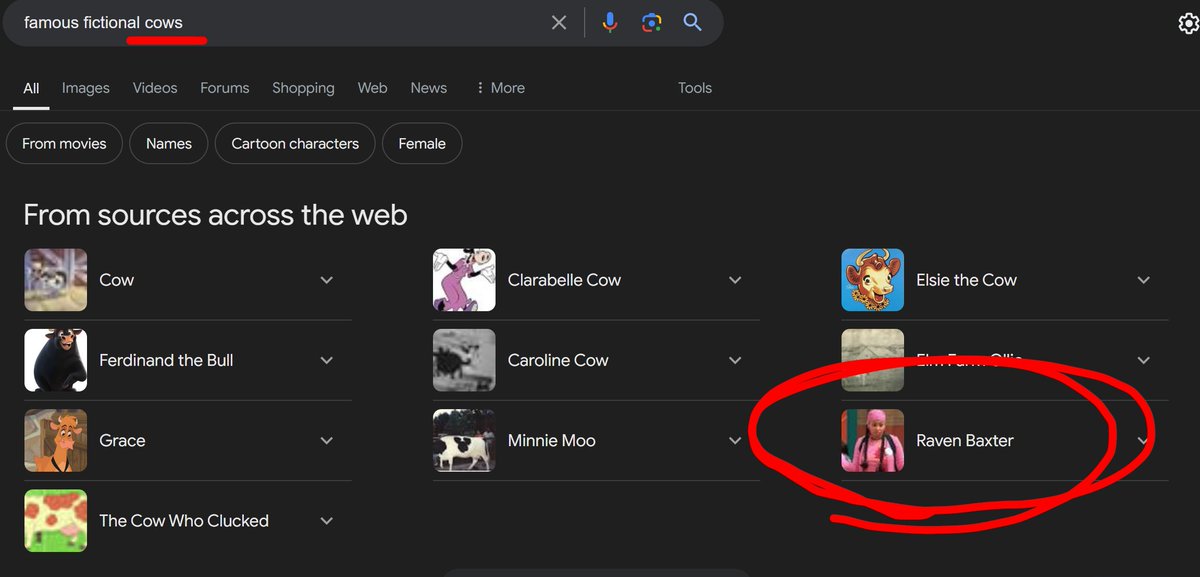Image resolution: width=1200 pixels, height=577 pixels.
Task: Submit search with magnifier icon
Action: tap(693, 22)
